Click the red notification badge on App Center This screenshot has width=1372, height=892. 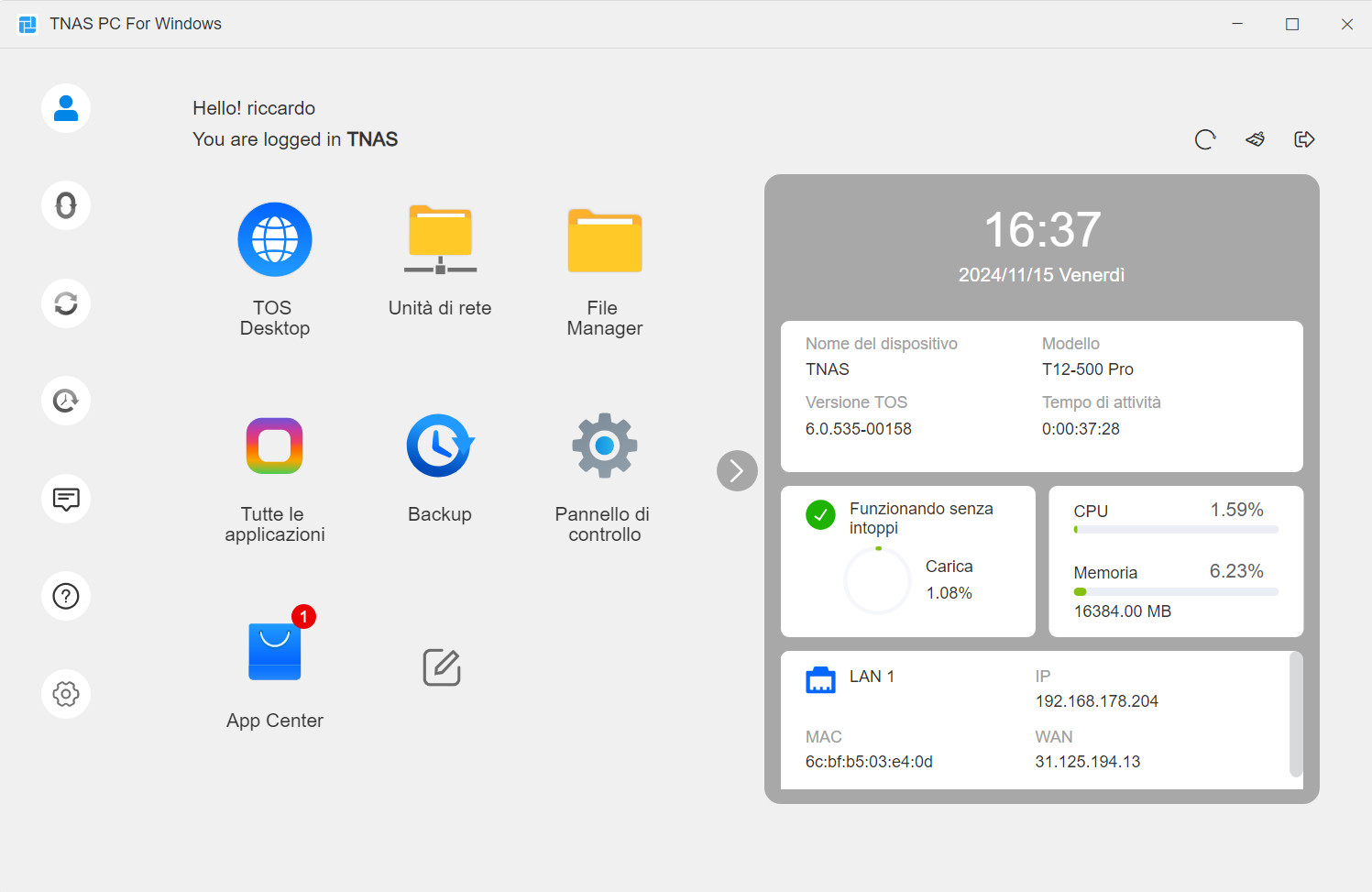303,616
